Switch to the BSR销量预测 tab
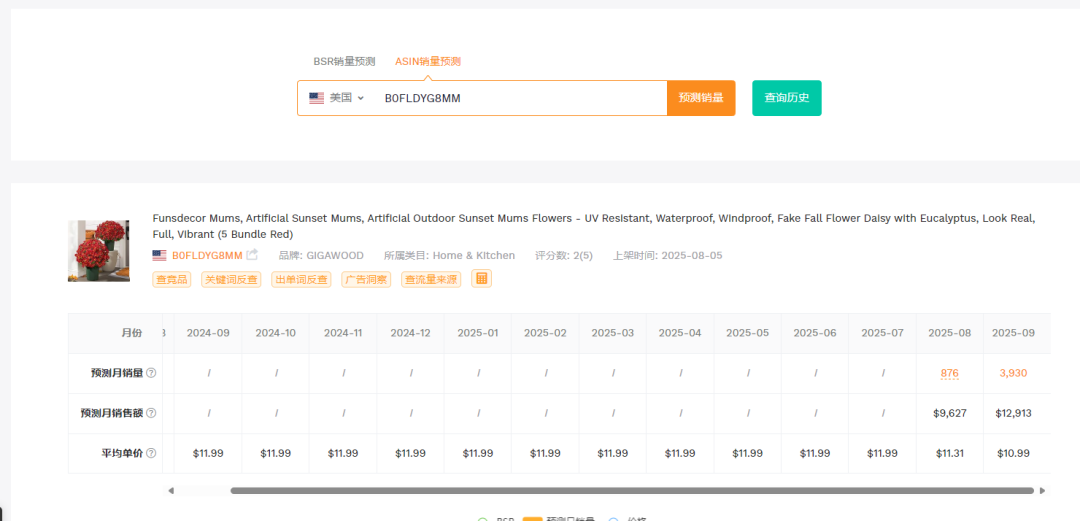The height and width of the screenshot is (521, 1080). point(344,61)
